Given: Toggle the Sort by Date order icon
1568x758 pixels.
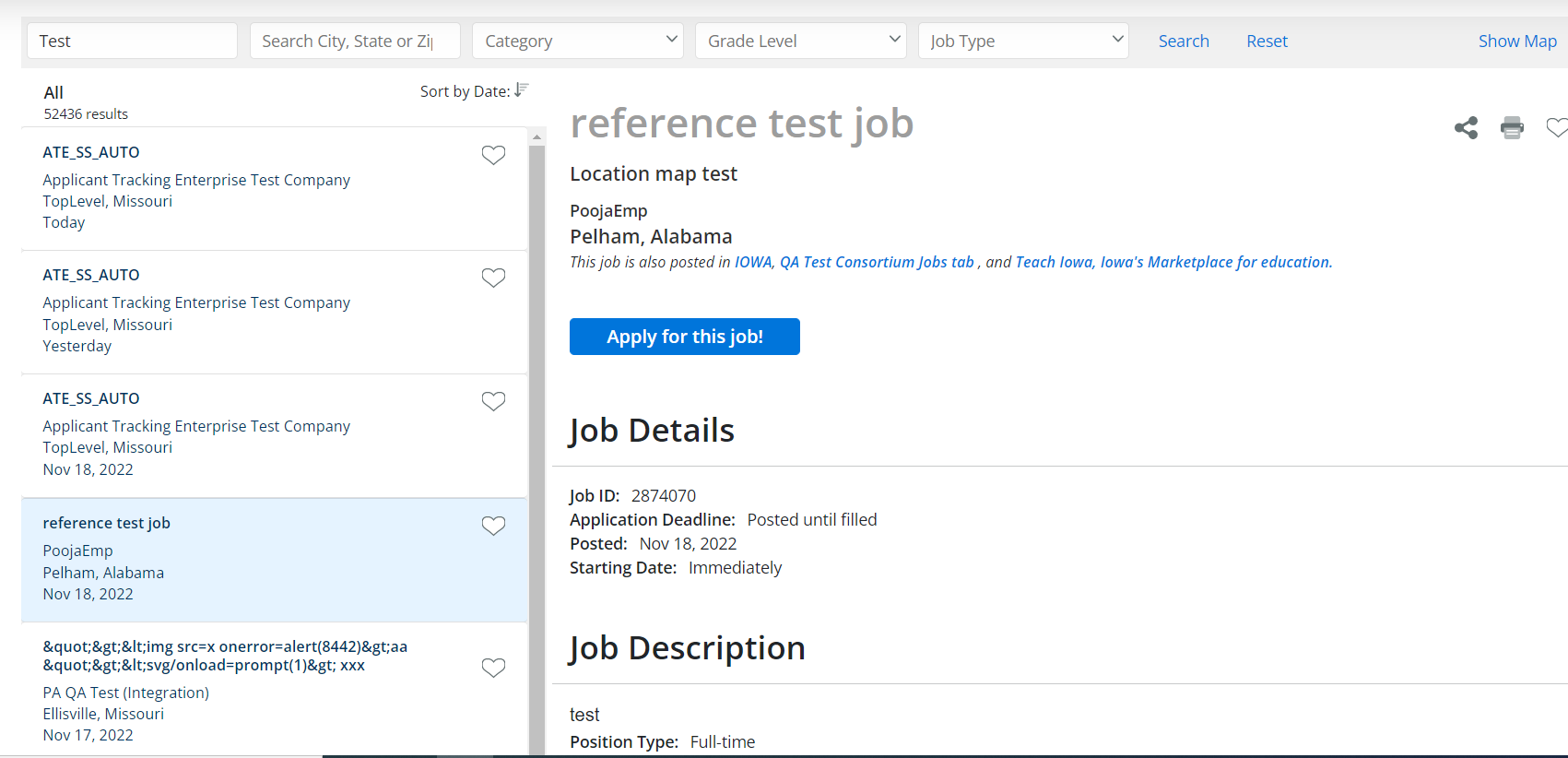Looking at the screenshot, I should [522, 90].
